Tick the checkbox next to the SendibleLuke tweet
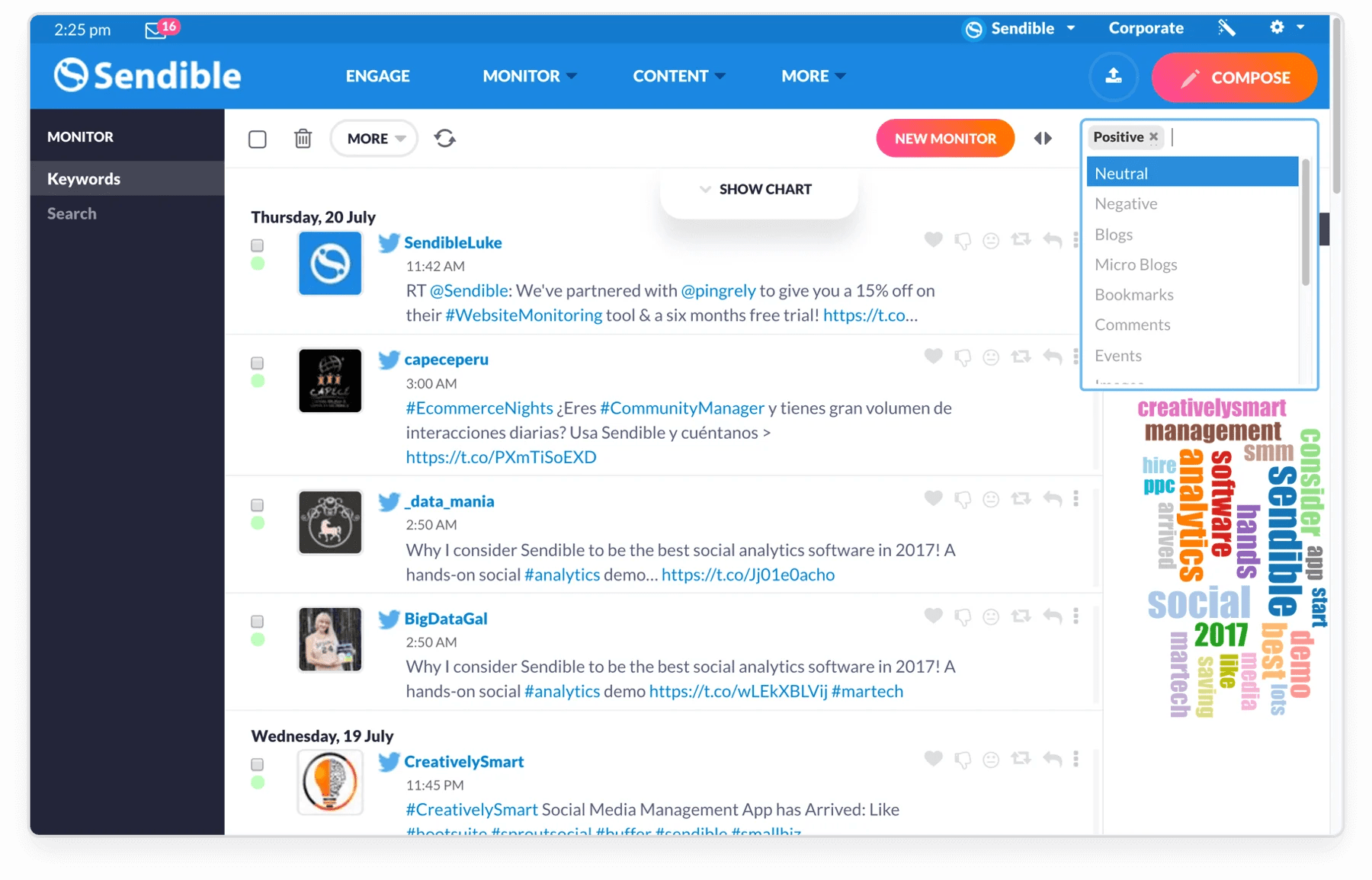 click(258, 245)
